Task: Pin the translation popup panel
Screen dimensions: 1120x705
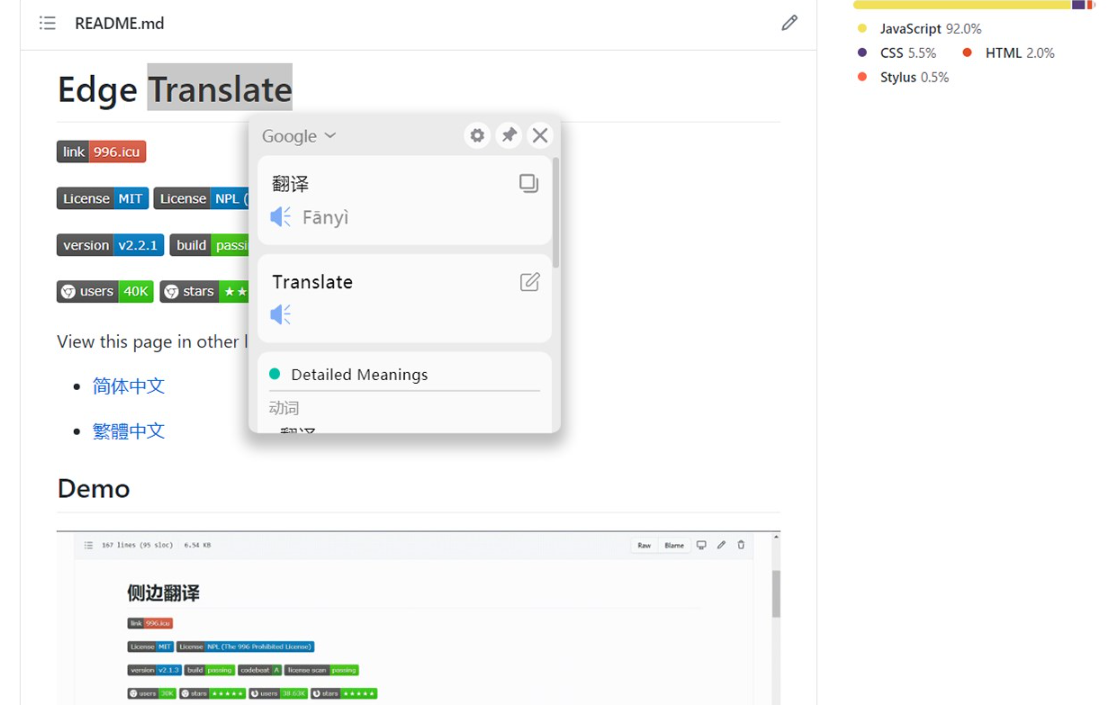Action: tap(509, 135)
